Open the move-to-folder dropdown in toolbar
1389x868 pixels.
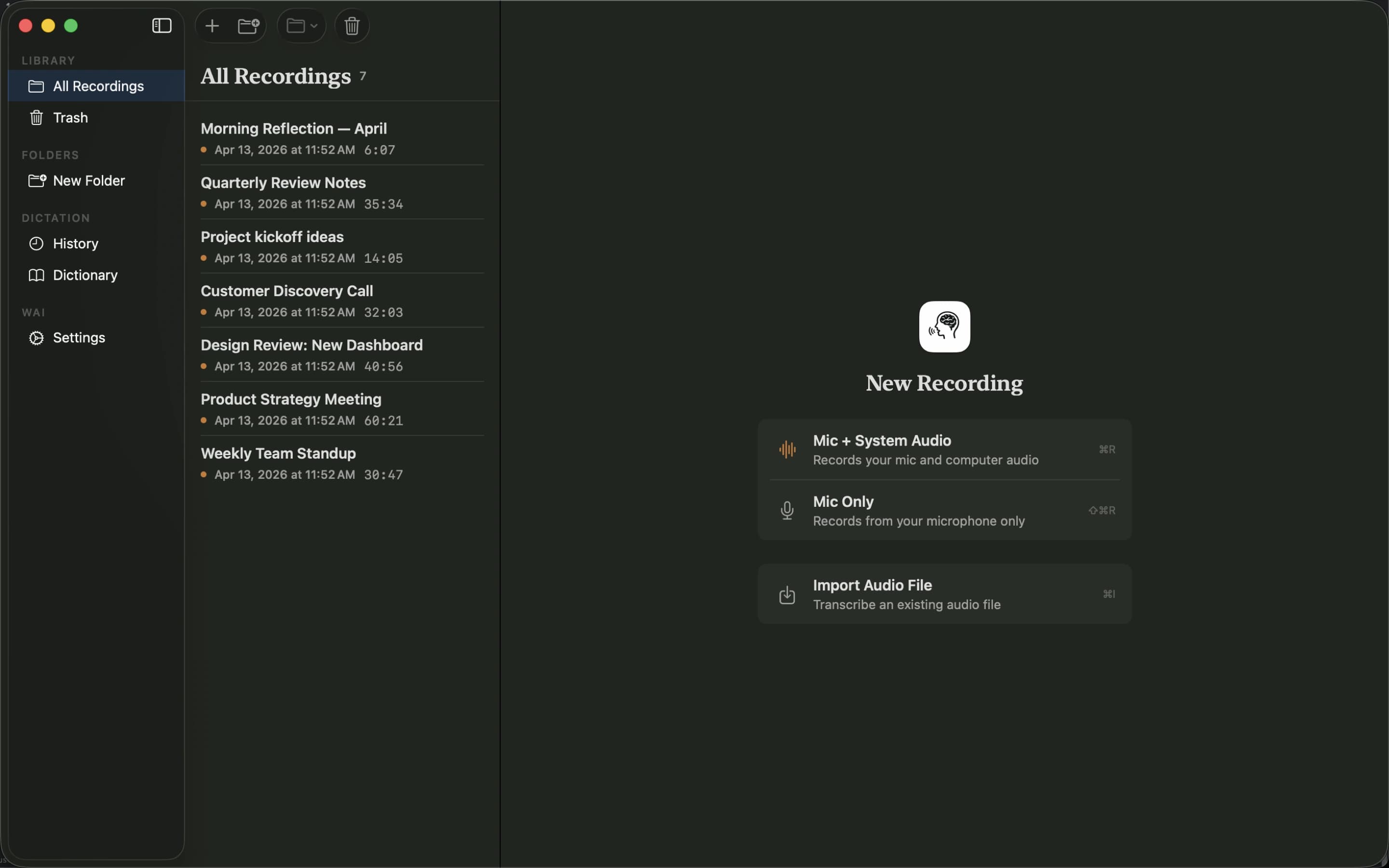pos(302,26)
